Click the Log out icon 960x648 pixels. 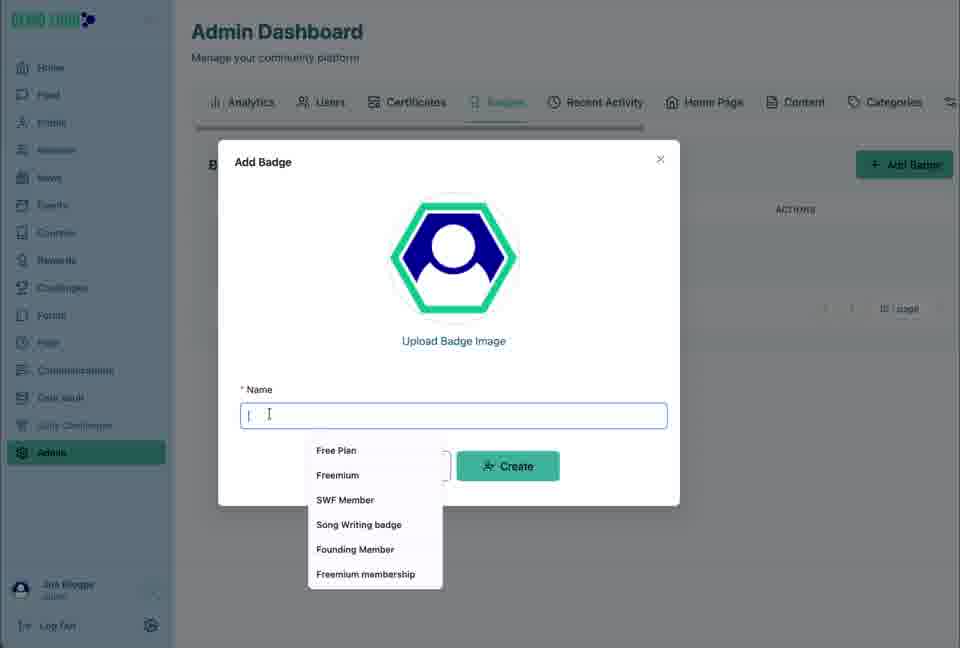[24, 626]
